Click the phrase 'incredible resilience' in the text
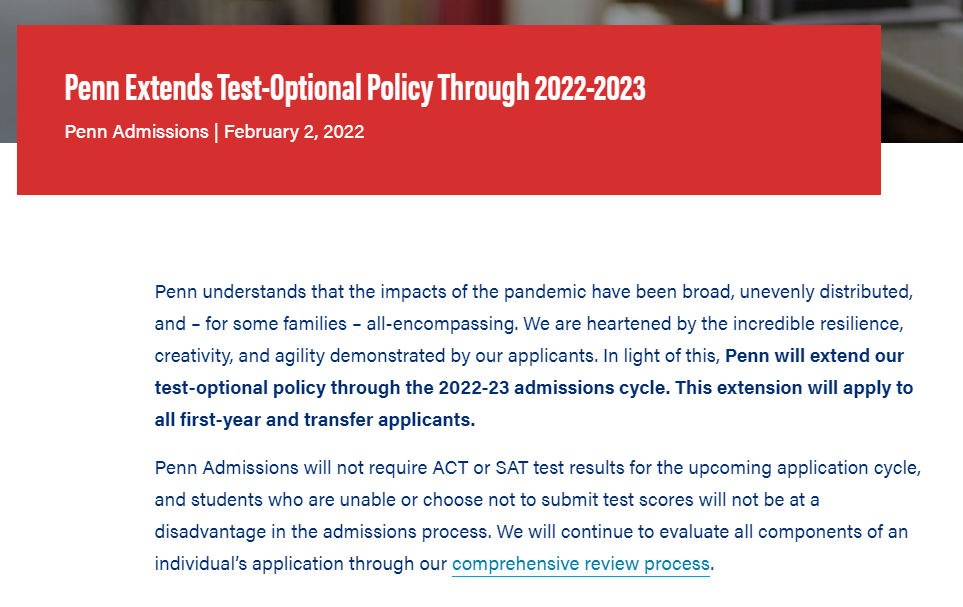This screenshot has width=963, height=607. 818,324
